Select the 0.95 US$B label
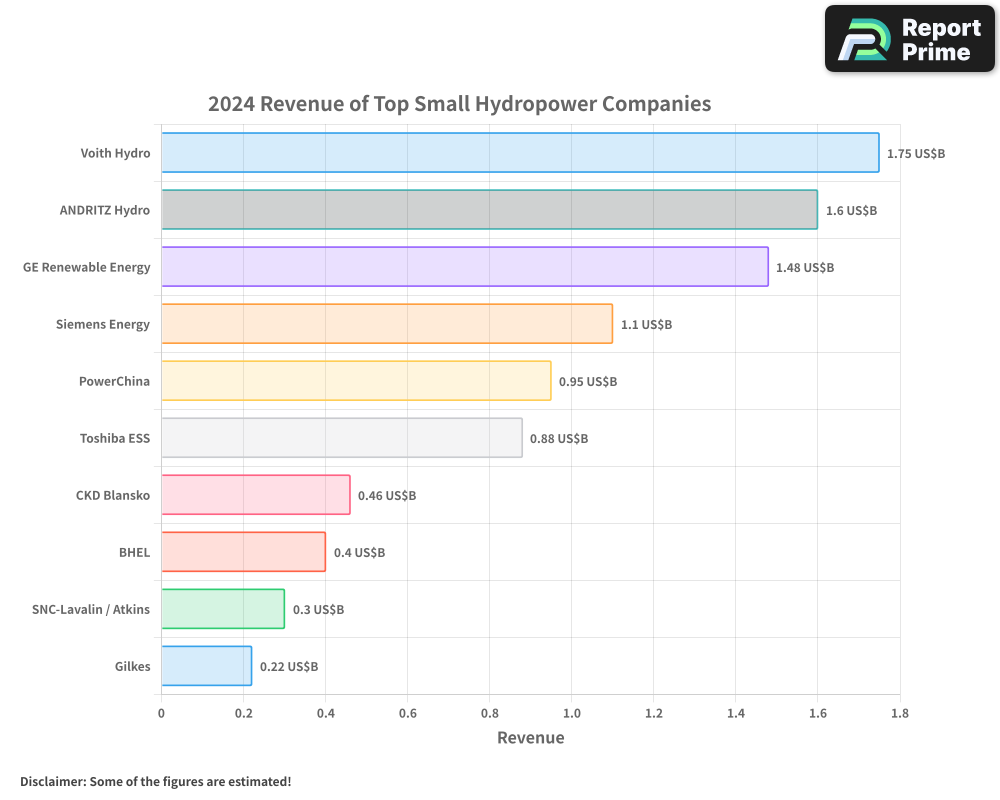The width and height of the screenshot is (1000, 800). (589, 381)
